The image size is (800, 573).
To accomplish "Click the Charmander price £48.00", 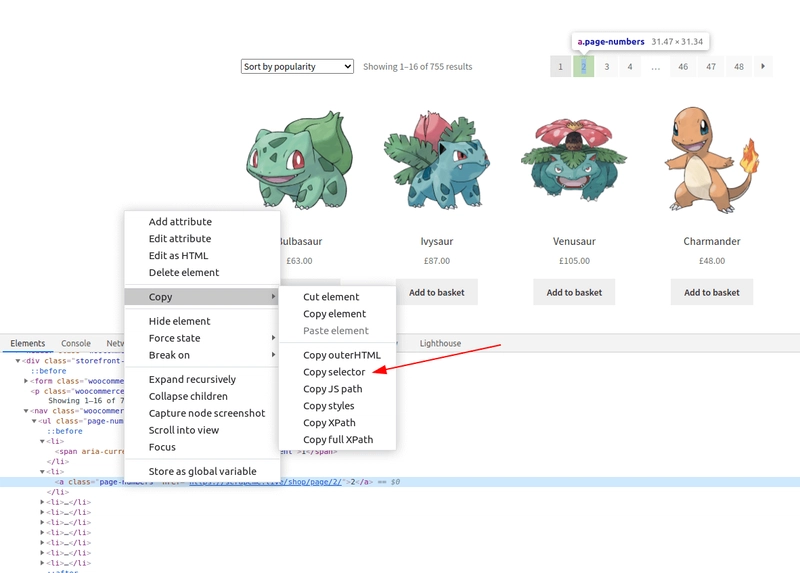I will [x=712, y=261].
